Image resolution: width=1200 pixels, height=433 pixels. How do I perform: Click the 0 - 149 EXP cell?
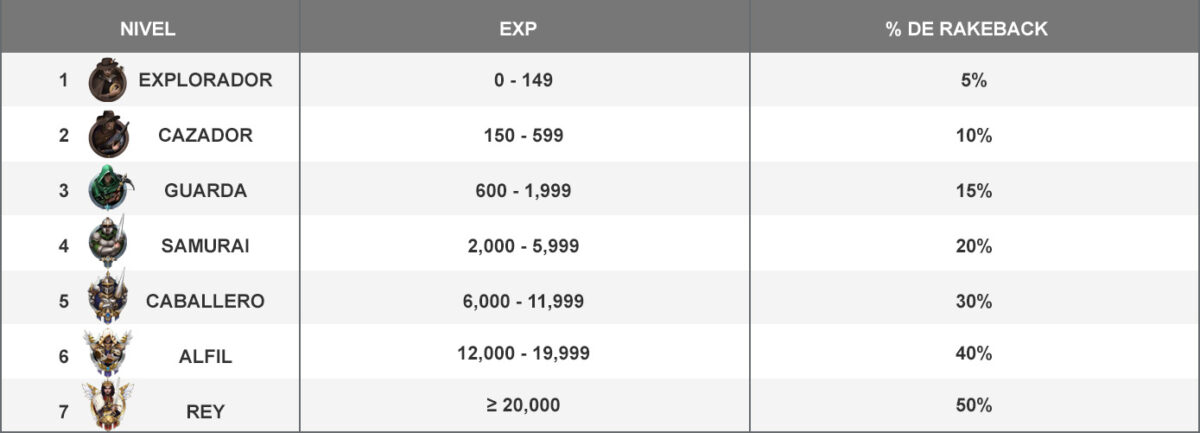[523, 81]
